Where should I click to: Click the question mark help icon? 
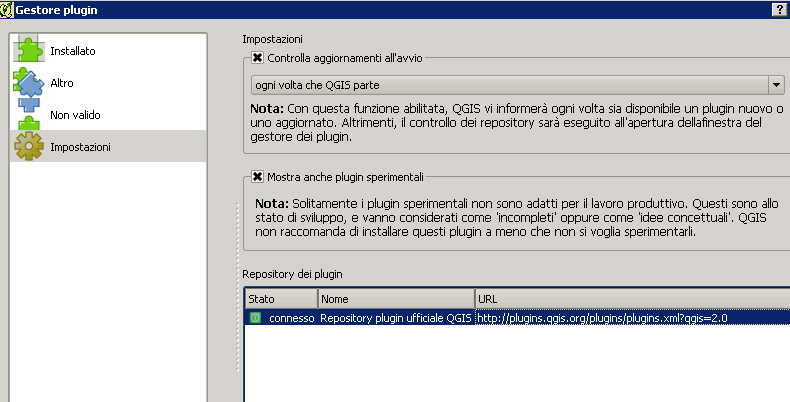coord(778,8)
